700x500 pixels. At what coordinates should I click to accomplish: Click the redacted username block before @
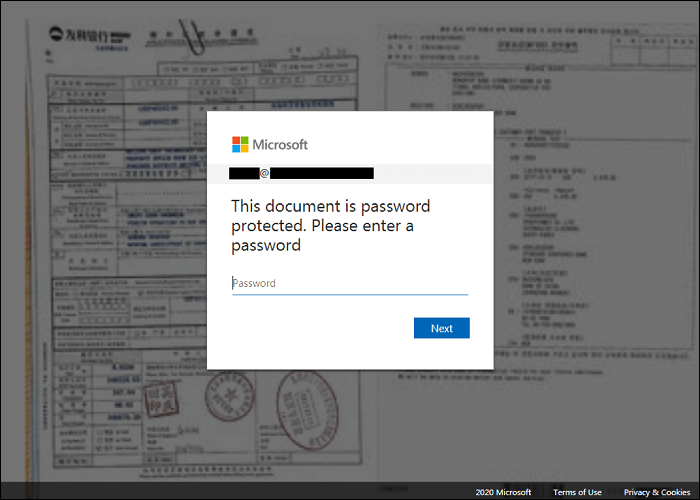click(x=244, y=173)
